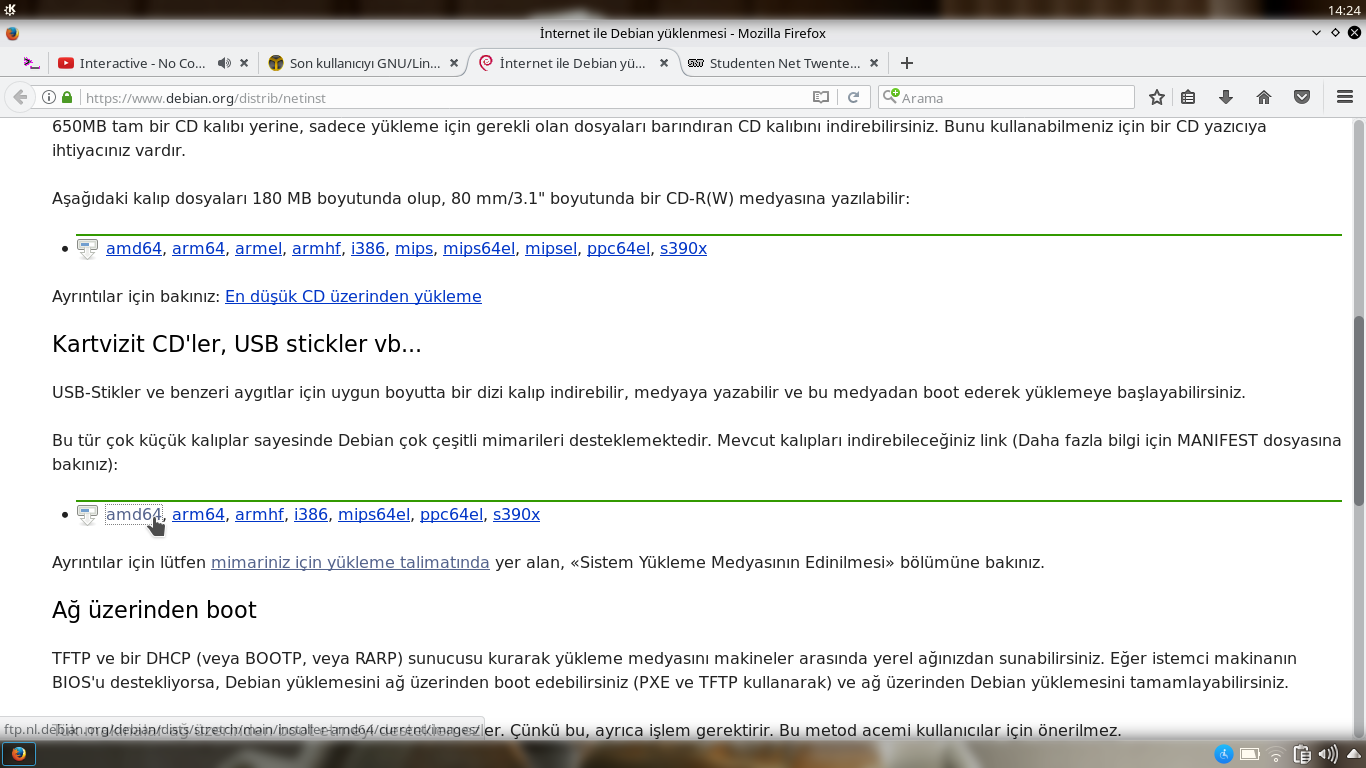
Task: Mute the YouTube tab audio icon
Action: [224, 63]
